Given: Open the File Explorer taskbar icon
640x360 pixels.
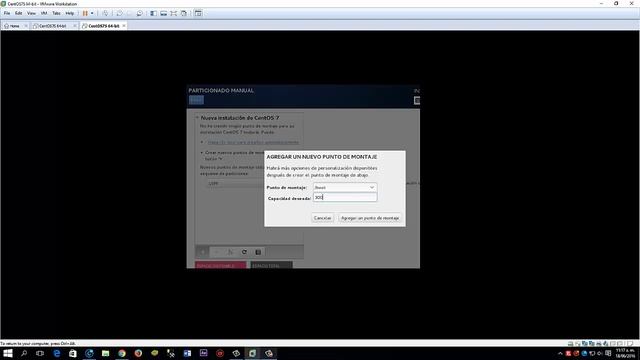Looking at the screenshot, I should (106, 353).
